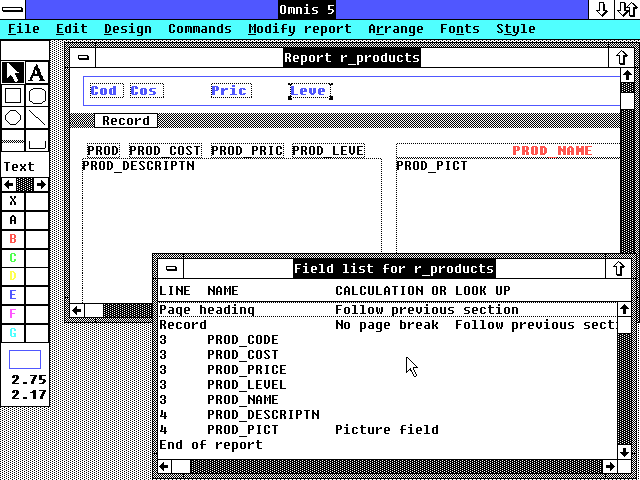Open the File menu
The width and height of the screenshot is (640, 480).
[24, 29]
